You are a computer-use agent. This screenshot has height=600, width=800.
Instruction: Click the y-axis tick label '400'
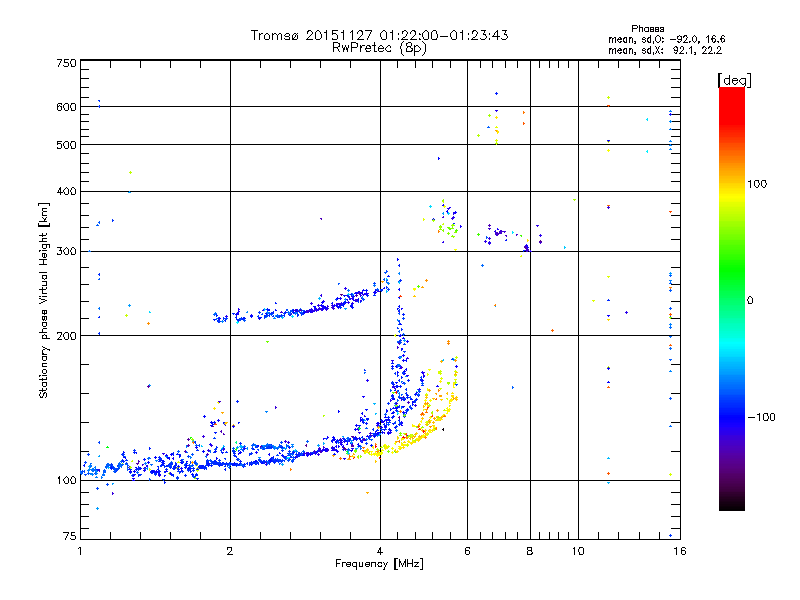67,192
